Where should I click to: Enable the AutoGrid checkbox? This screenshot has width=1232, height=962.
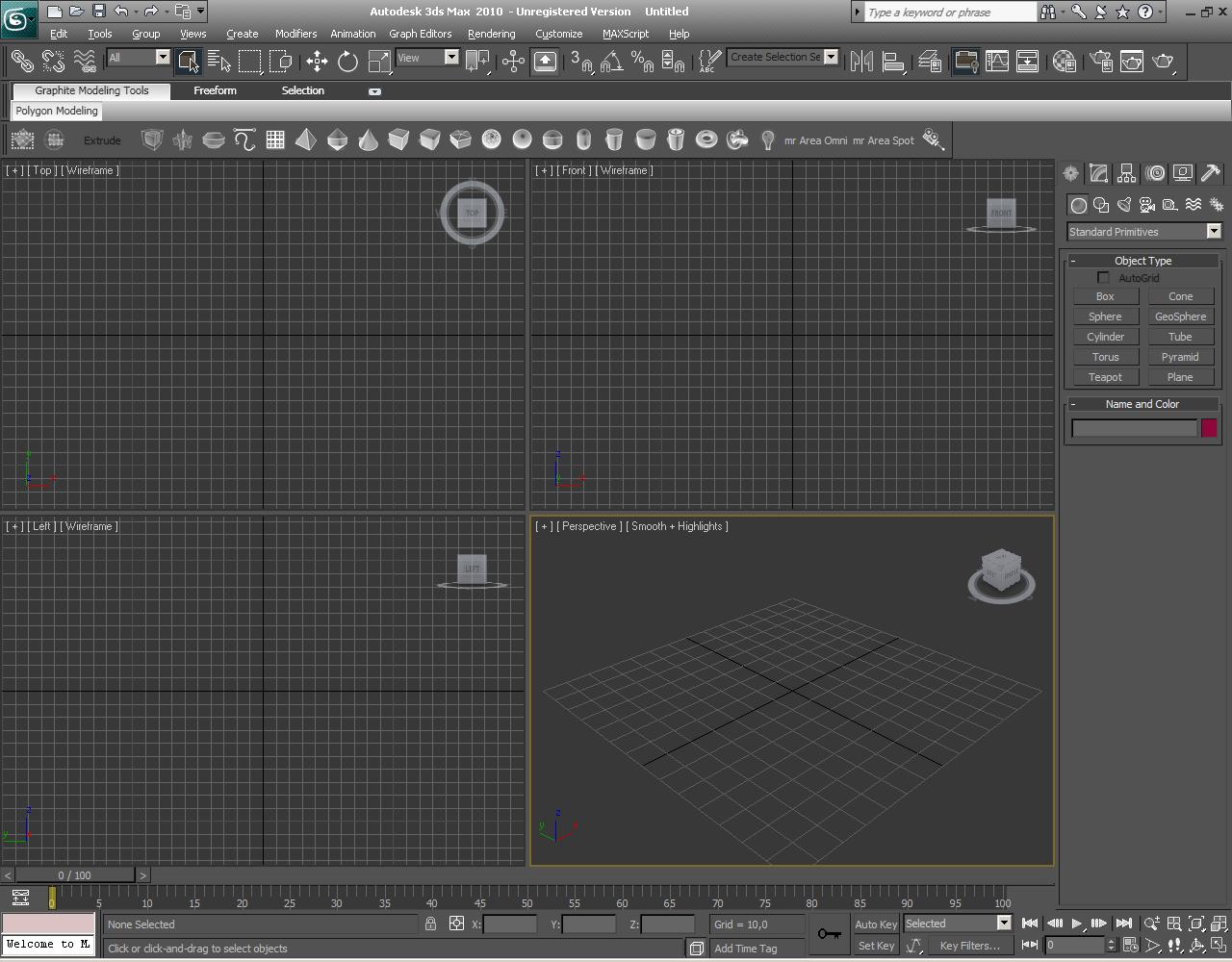point(1103,277)
